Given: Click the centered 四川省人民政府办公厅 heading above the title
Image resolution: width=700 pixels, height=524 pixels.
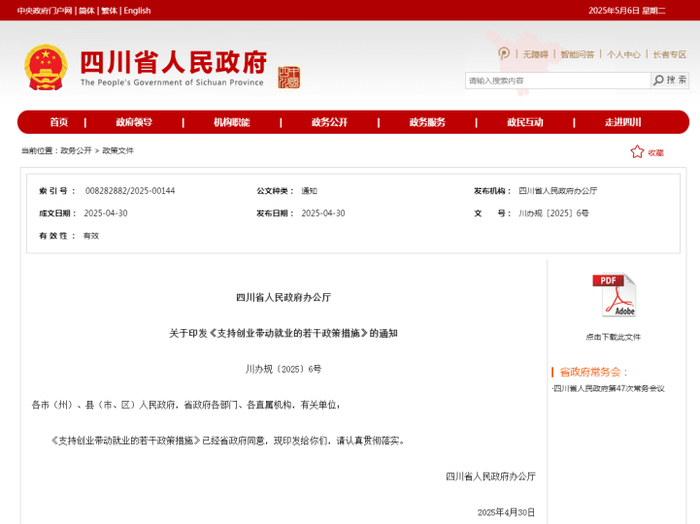Looking at the screenshot, I should (x=283, y=297).
